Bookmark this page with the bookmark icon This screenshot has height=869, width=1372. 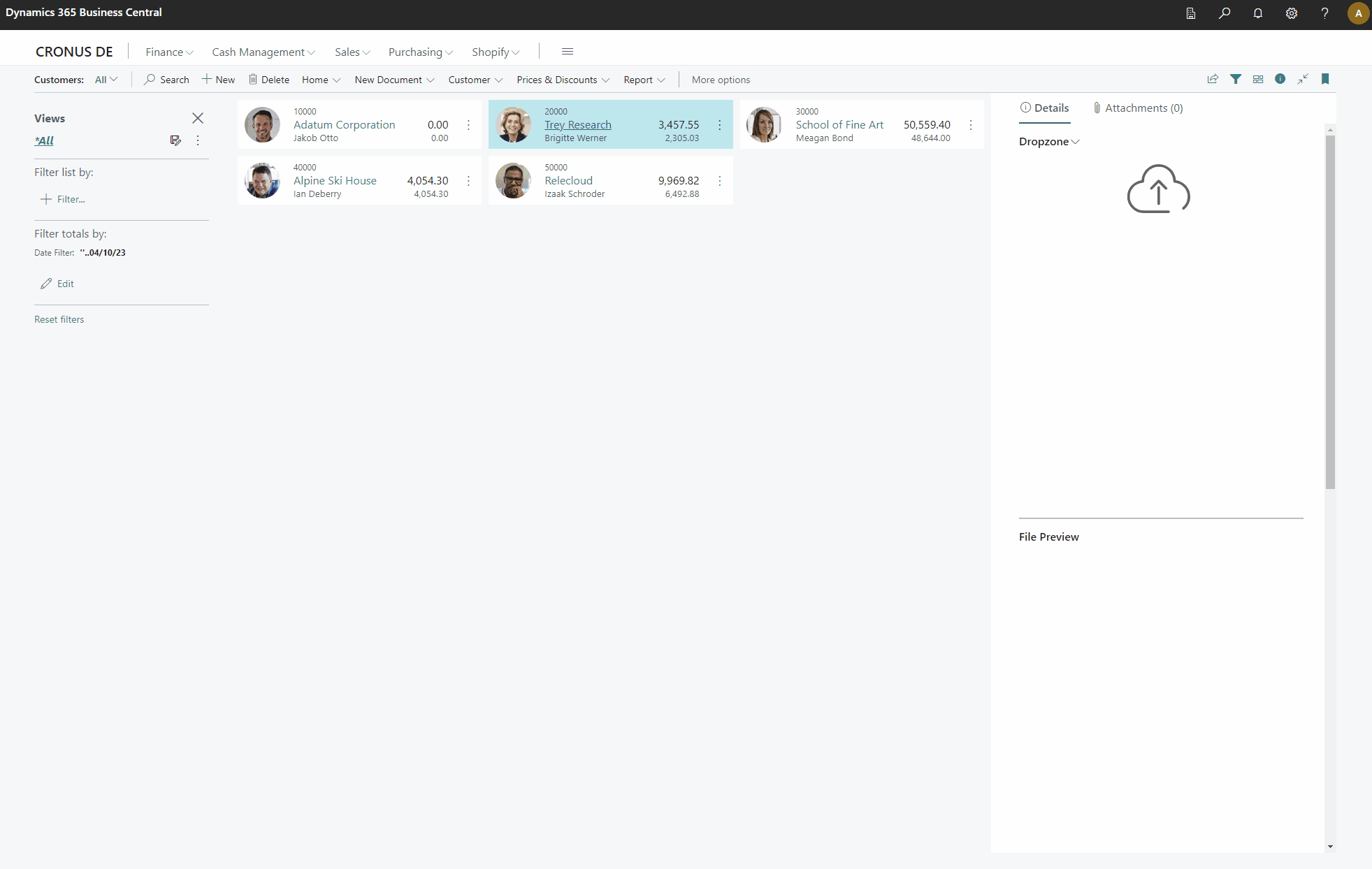point(1325,79)
